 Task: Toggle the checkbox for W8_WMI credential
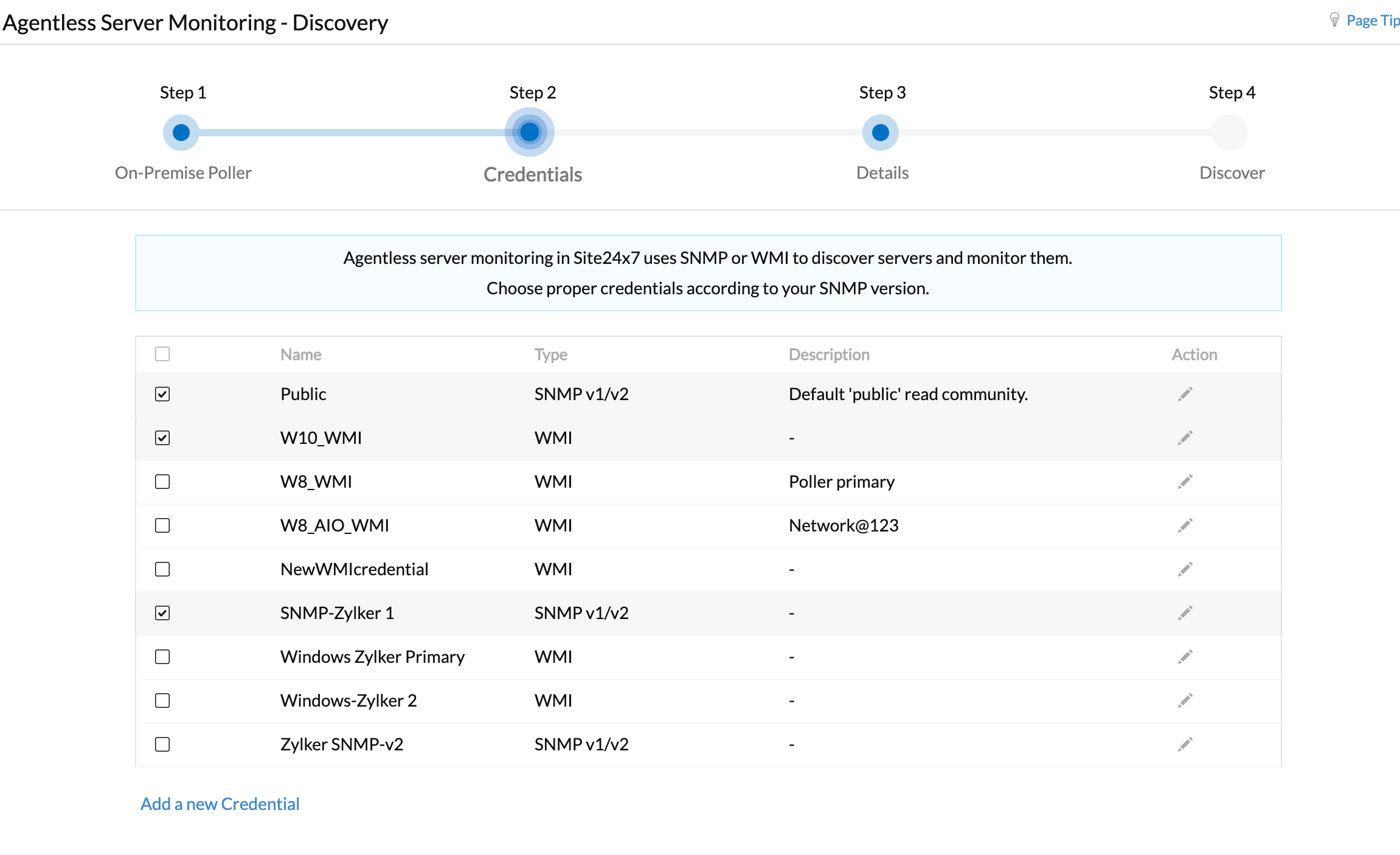162,481
